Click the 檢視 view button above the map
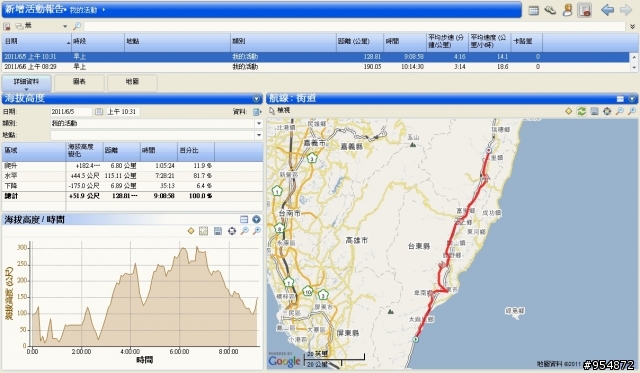640x373 pixels. tap(280, 111)
